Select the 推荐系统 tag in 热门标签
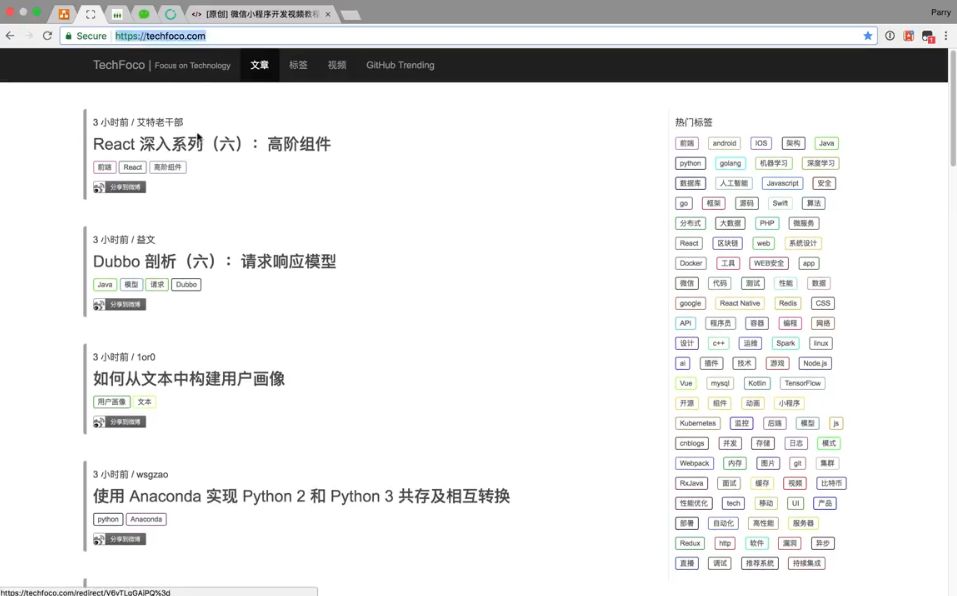 (760, 564)
